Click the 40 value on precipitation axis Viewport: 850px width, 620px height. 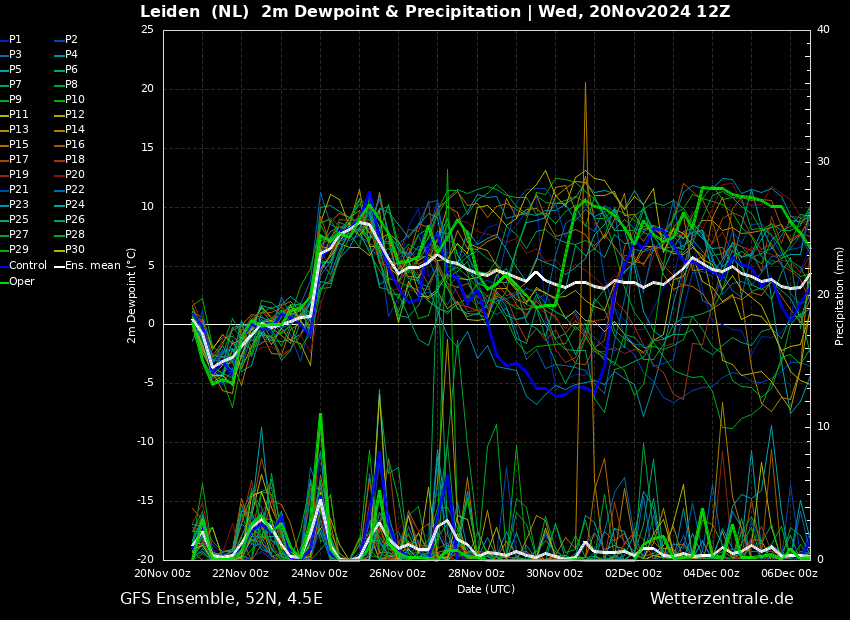click(x=823, y=29)
